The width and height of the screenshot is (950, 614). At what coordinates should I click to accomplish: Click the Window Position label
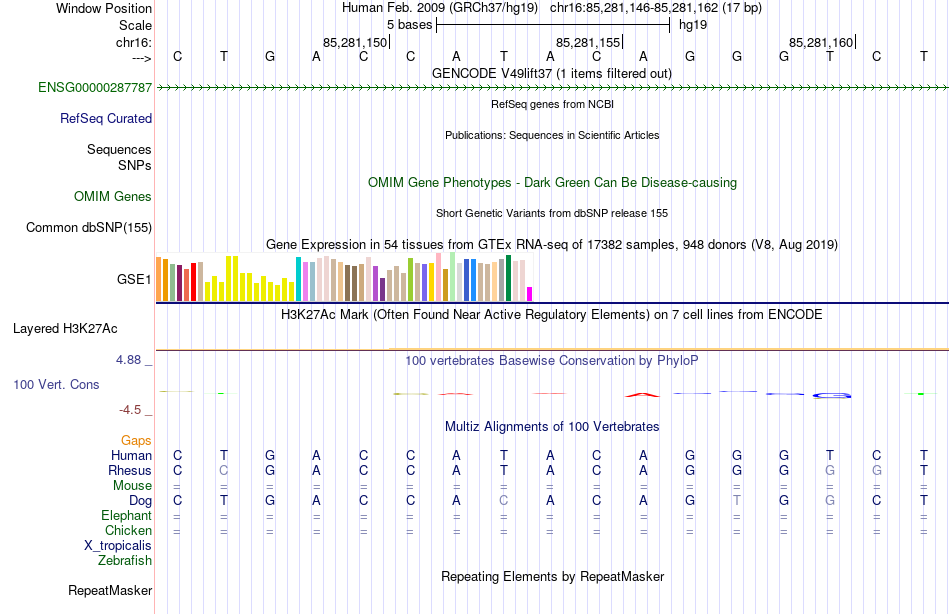pyautogui.click(x=104, y=8)
